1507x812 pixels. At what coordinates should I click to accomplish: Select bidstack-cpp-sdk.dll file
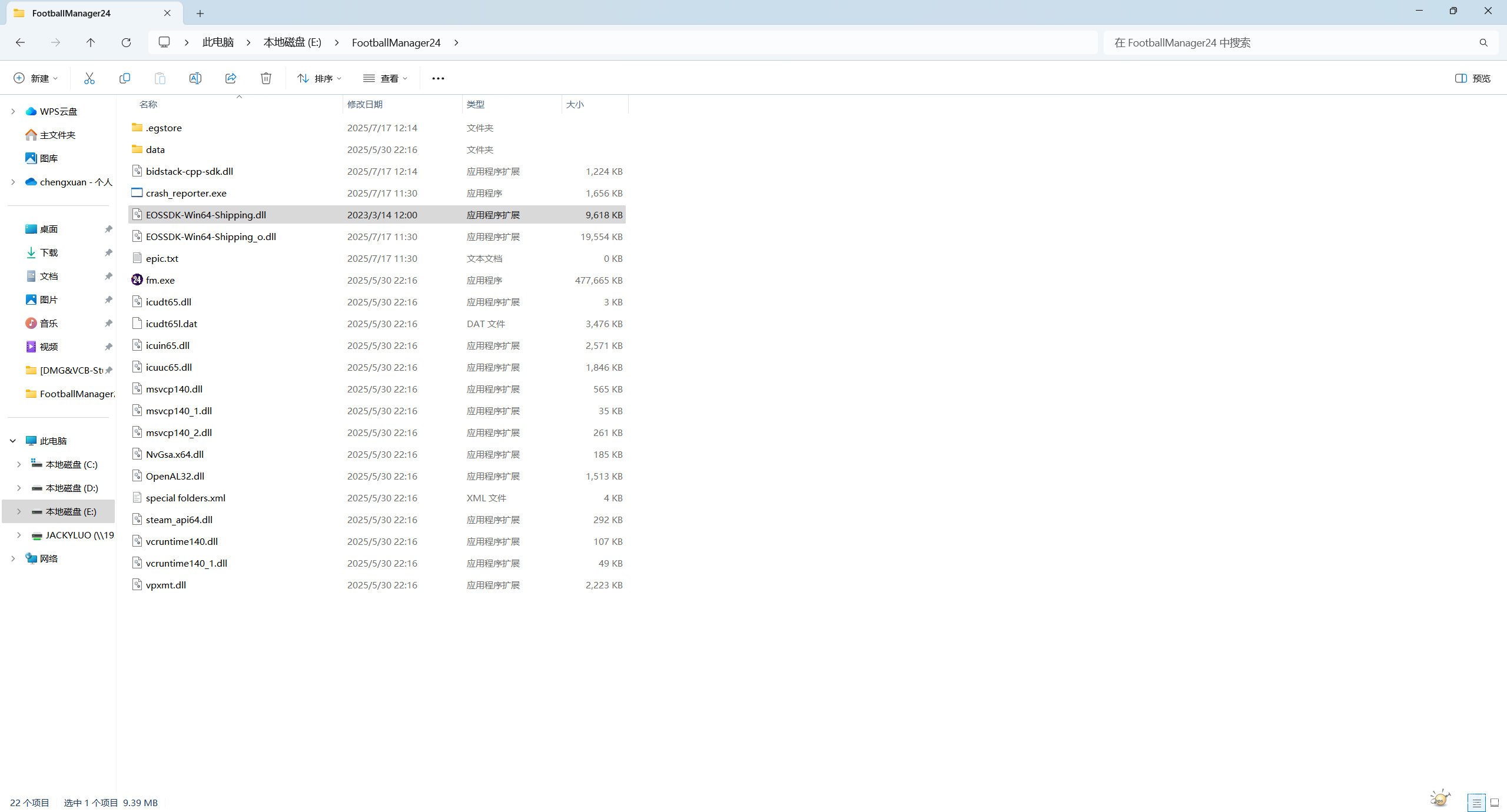point(377,171)
